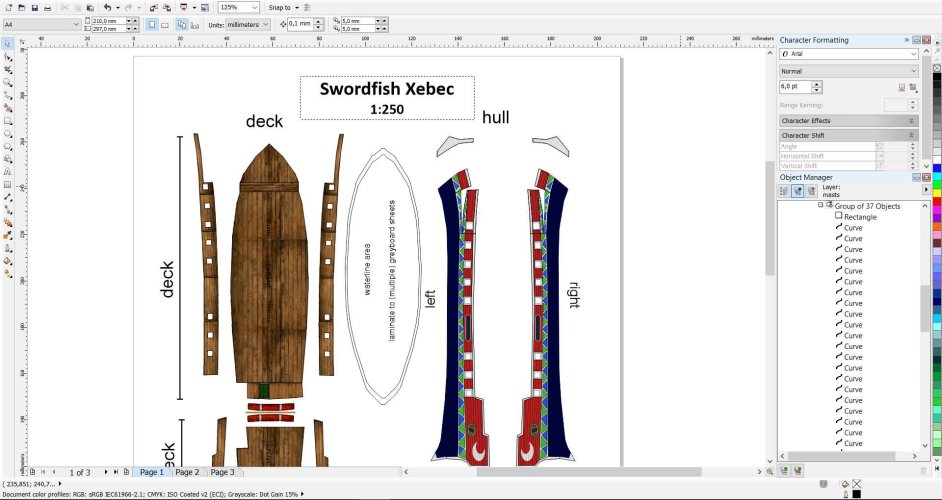
Task: Click the Print icon in toolbar
Action: 49,7
